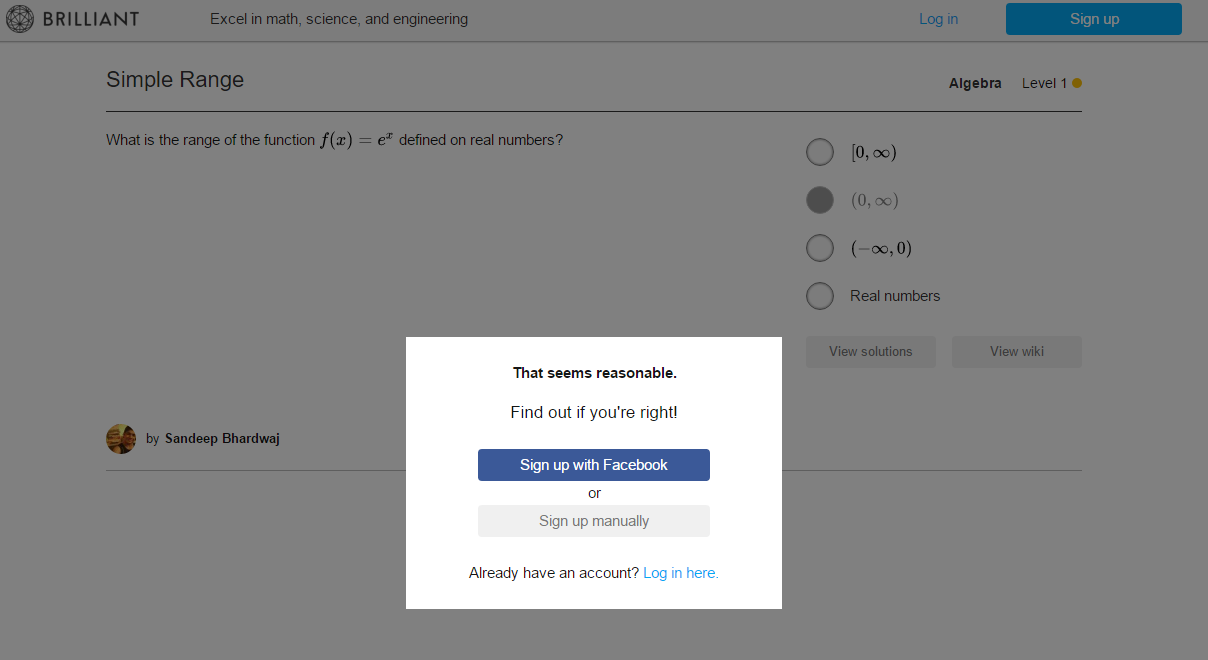Choose Sign up manually
The height and width of the screenshot is (660, 1208).
[x=594, y=521]
